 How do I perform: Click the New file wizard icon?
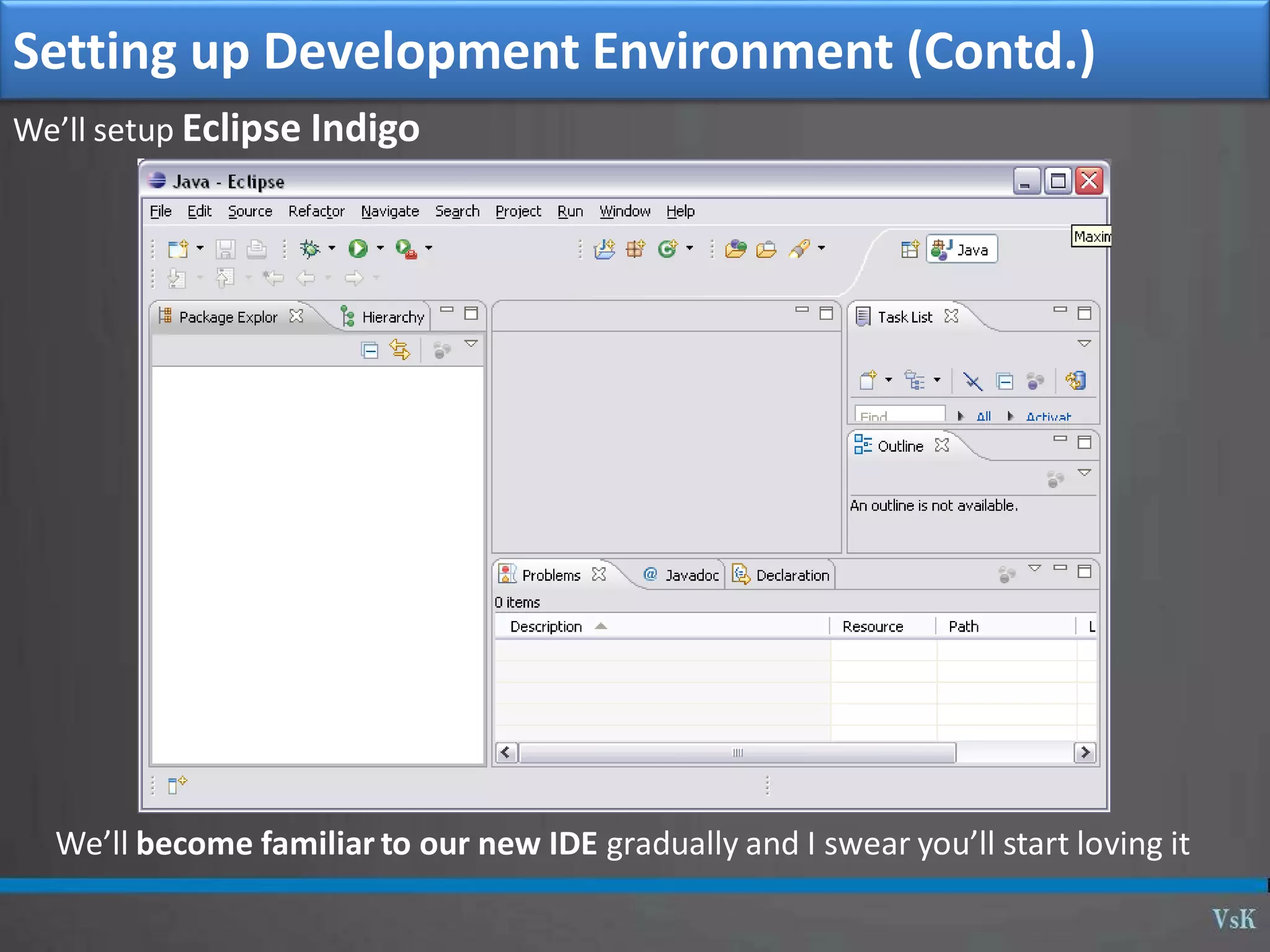point(178,249)
